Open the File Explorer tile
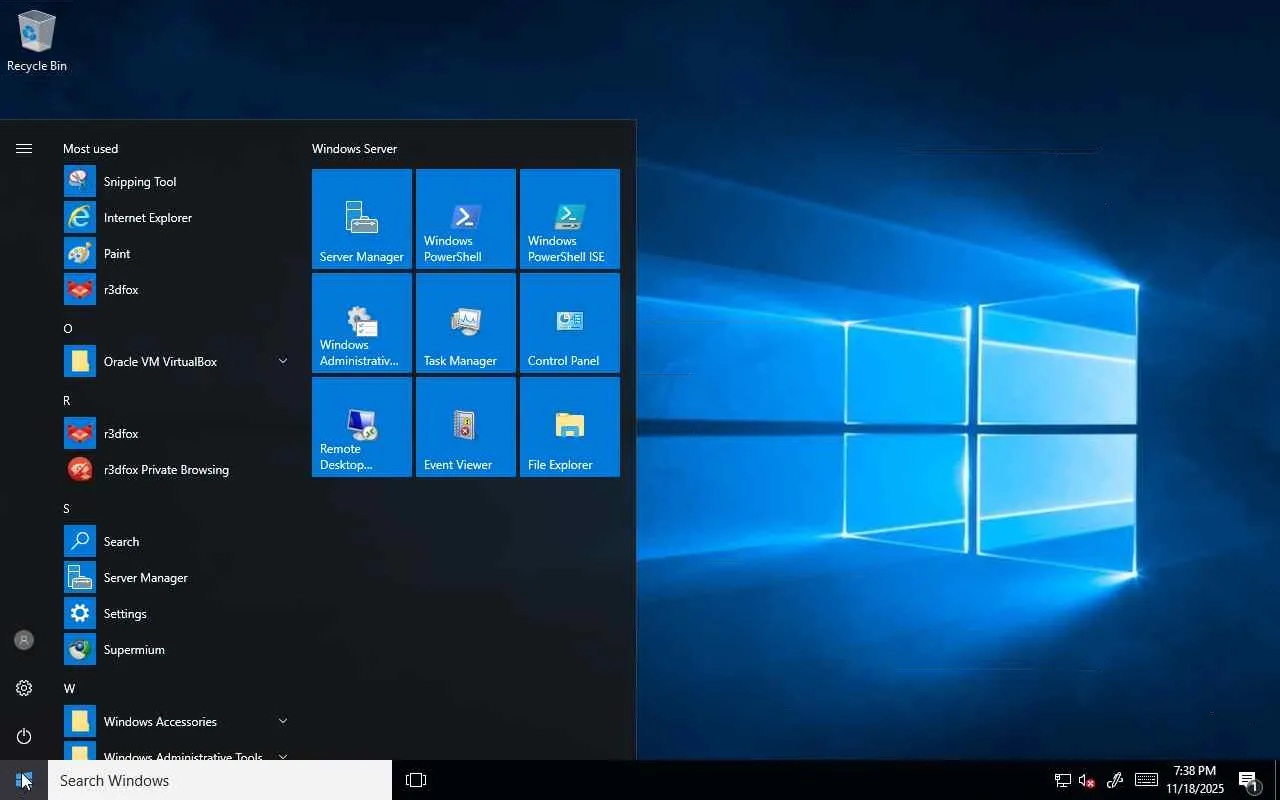The image size is (1280, 800). pyautogui.click(x=570, y=427)
